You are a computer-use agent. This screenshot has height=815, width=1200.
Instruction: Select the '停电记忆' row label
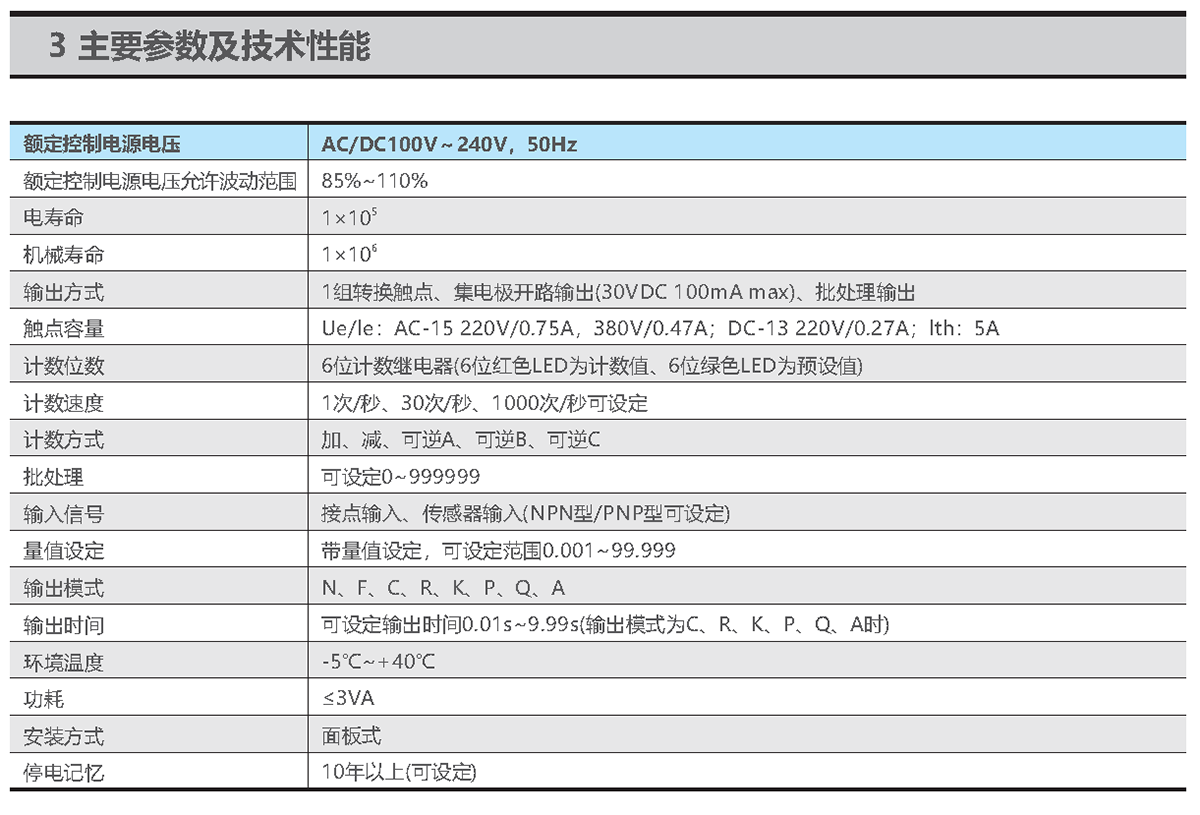(63, 773)
